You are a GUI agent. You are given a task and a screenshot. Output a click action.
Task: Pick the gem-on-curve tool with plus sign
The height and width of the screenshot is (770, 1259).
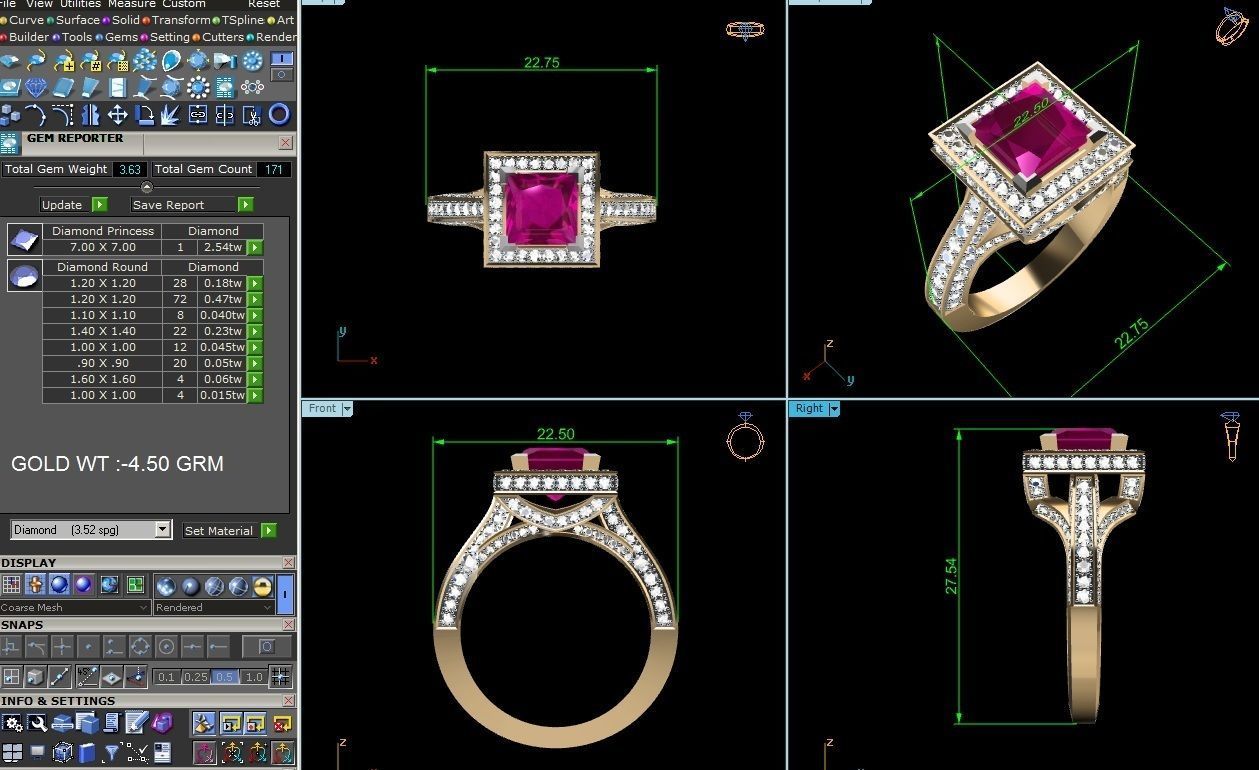click(64, 60)
